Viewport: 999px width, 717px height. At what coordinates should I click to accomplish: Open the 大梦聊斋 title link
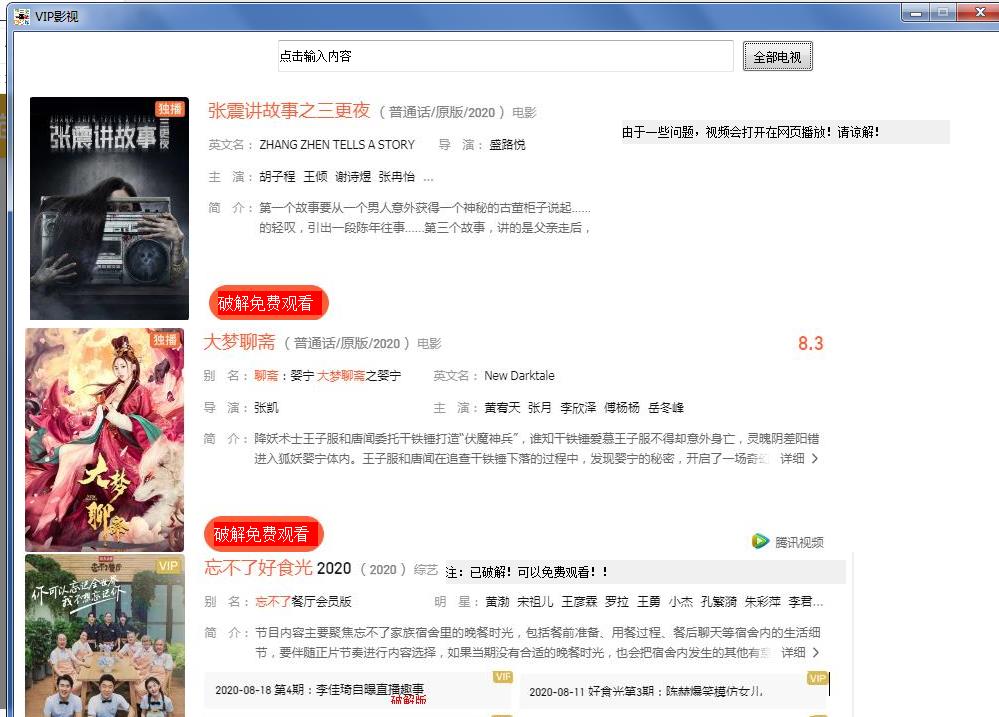click(x=239, y=342)
